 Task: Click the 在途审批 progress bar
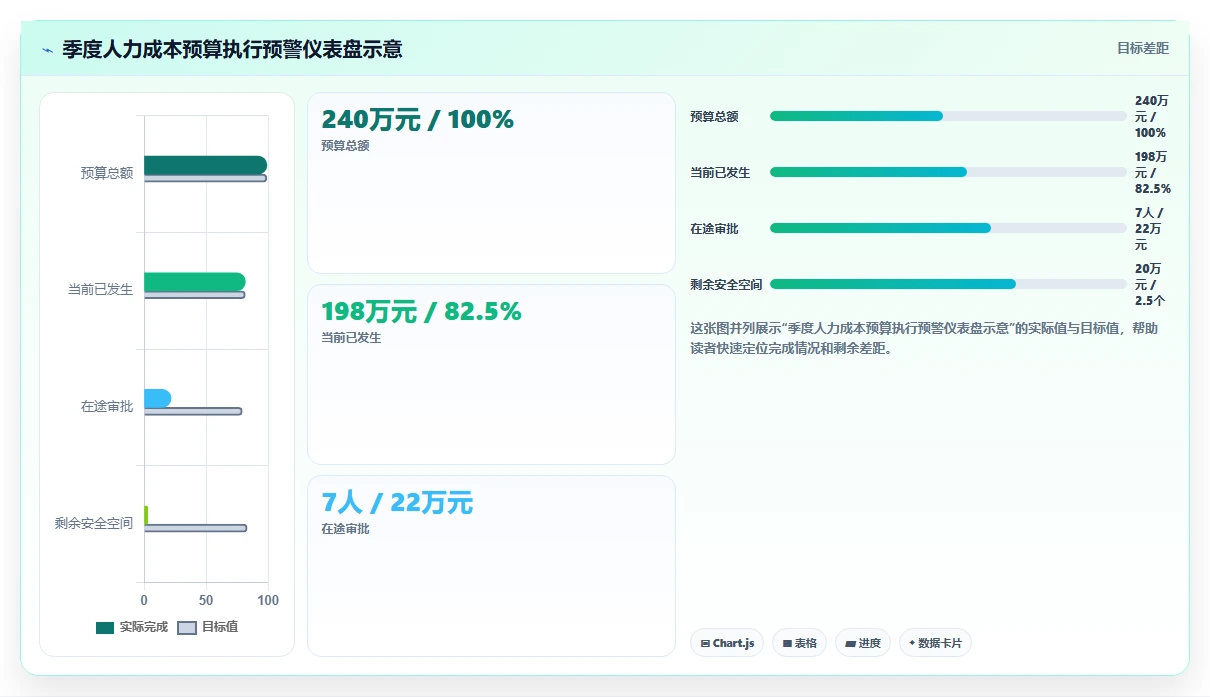point(948,228)
